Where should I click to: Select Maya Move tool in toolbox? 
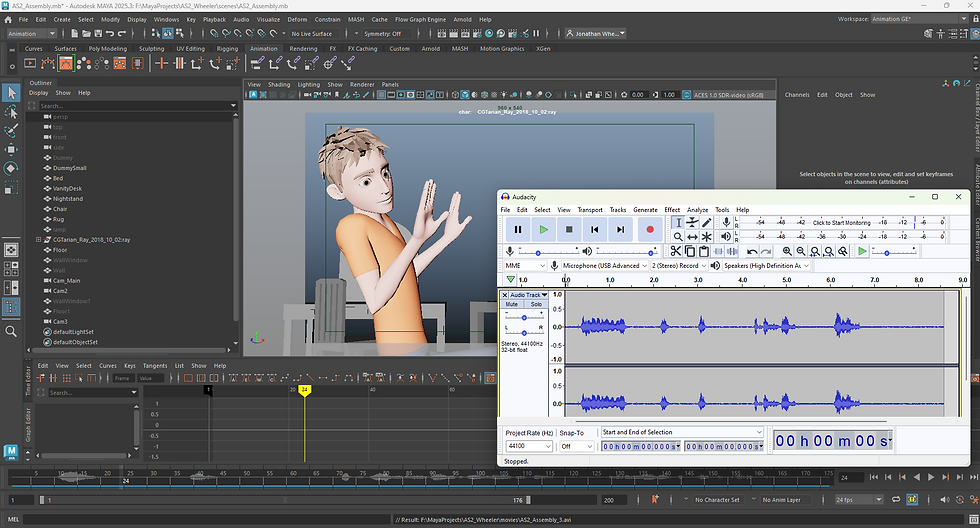[11, 149]
